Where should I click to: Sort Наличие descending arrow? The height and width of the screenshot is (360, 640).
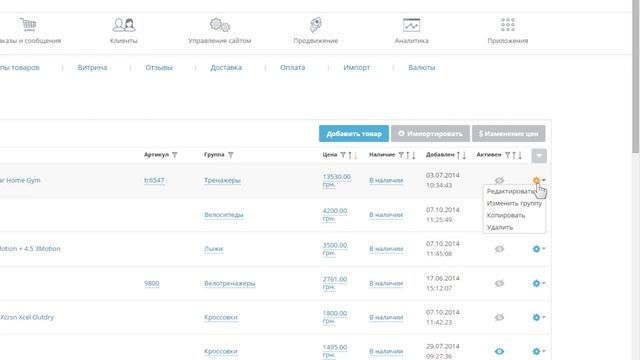pyautogui.click(x=413, y=155)
